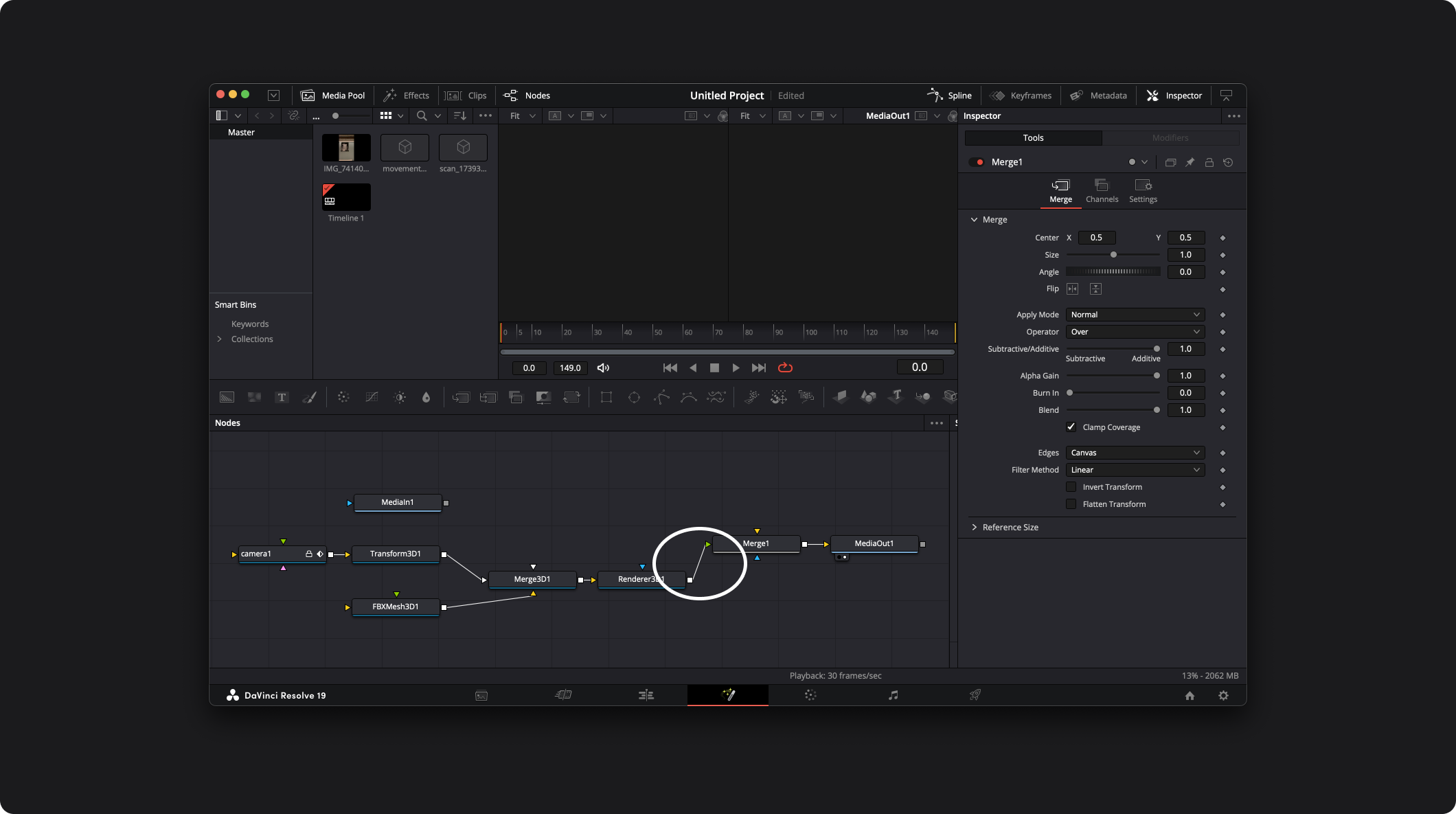Open the Spline panel
Image resolution: width=1456 pixels, height=814 pixels.
(950, 95)
